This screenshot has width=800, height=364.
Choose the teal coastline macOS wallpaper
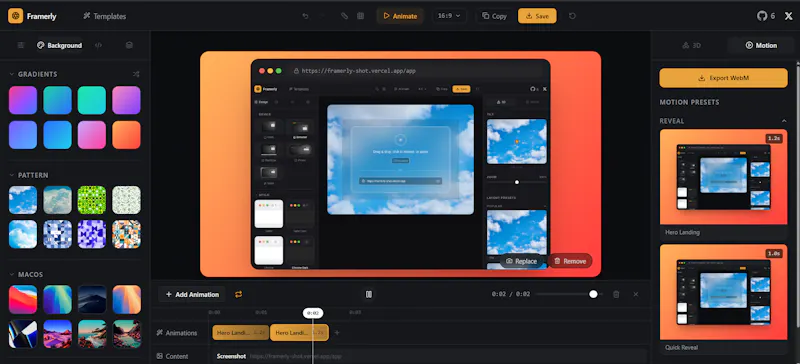(92, 334)
